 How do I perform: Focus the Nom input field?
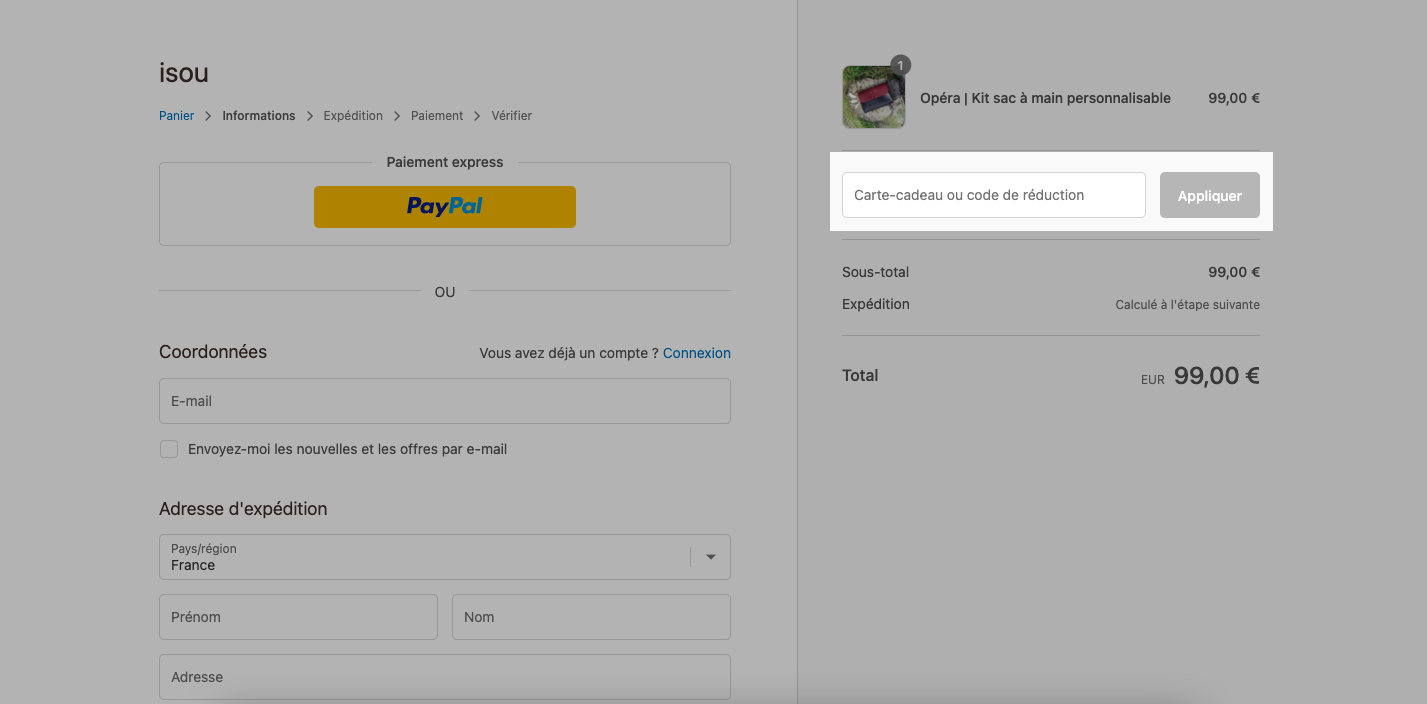pyautogui.click(x=591, y=617)
